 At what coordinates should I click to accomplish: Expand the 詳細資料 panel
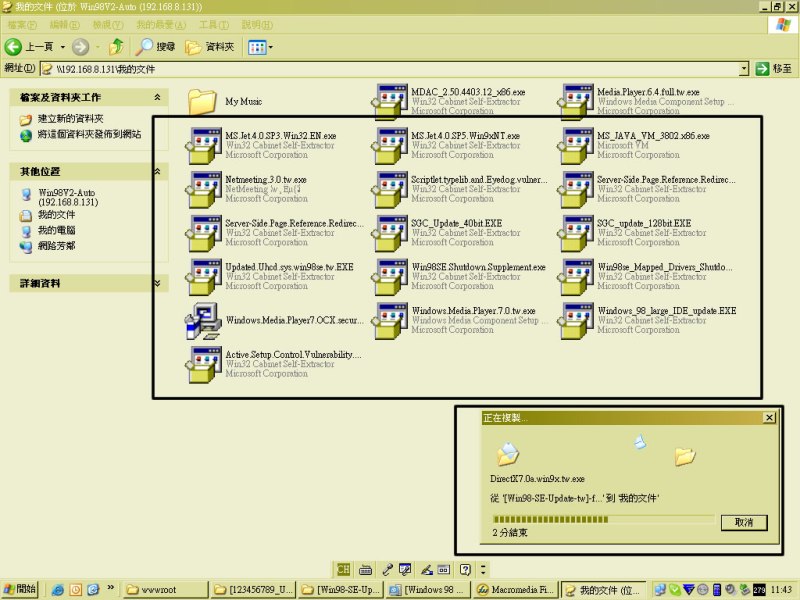[157, 283]
